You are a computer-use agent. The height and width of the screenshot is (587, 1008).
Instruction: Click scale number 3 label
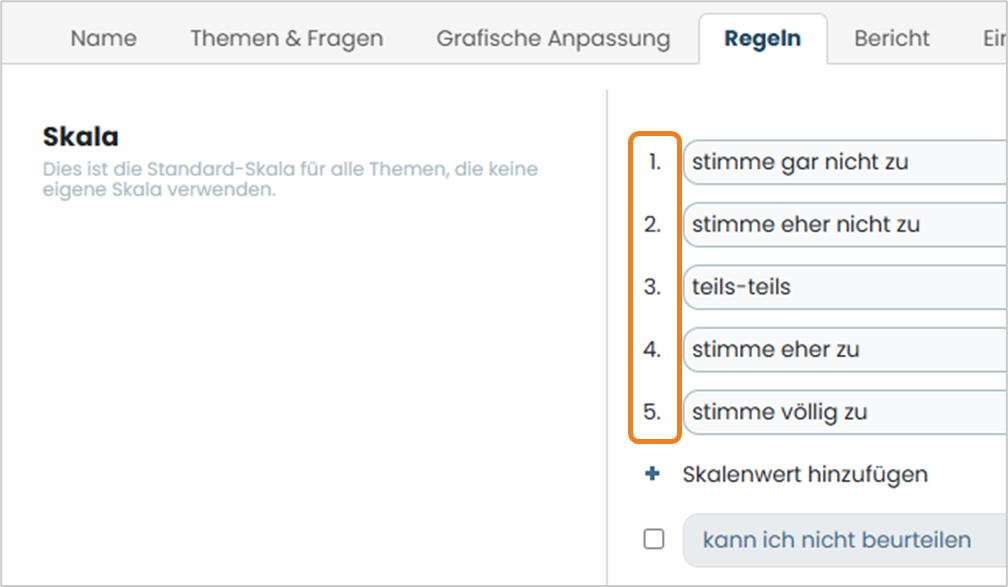click(652, 287)
